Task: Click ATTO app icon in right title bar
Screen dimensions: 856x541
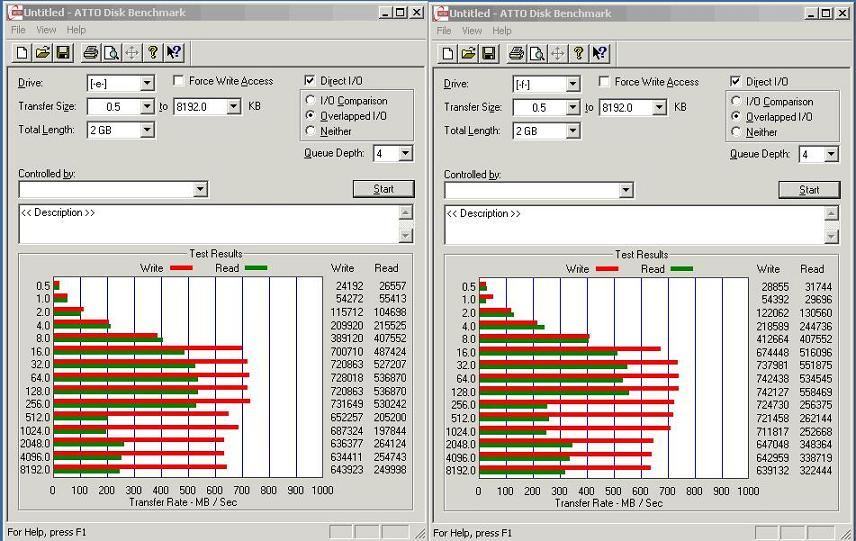Action: (x=441, y=13)
